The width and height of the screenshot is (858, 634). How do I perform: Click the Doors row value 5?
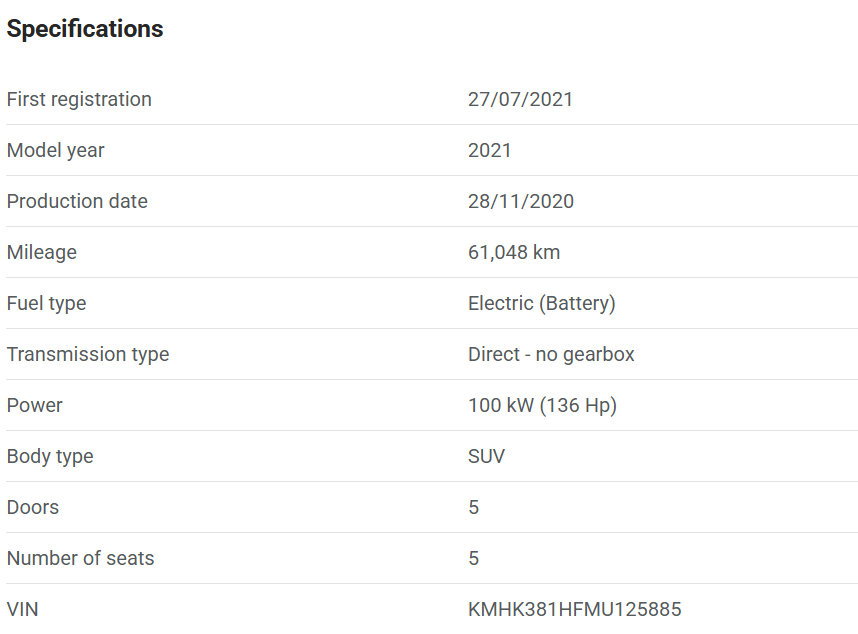[x=474, y=507]
